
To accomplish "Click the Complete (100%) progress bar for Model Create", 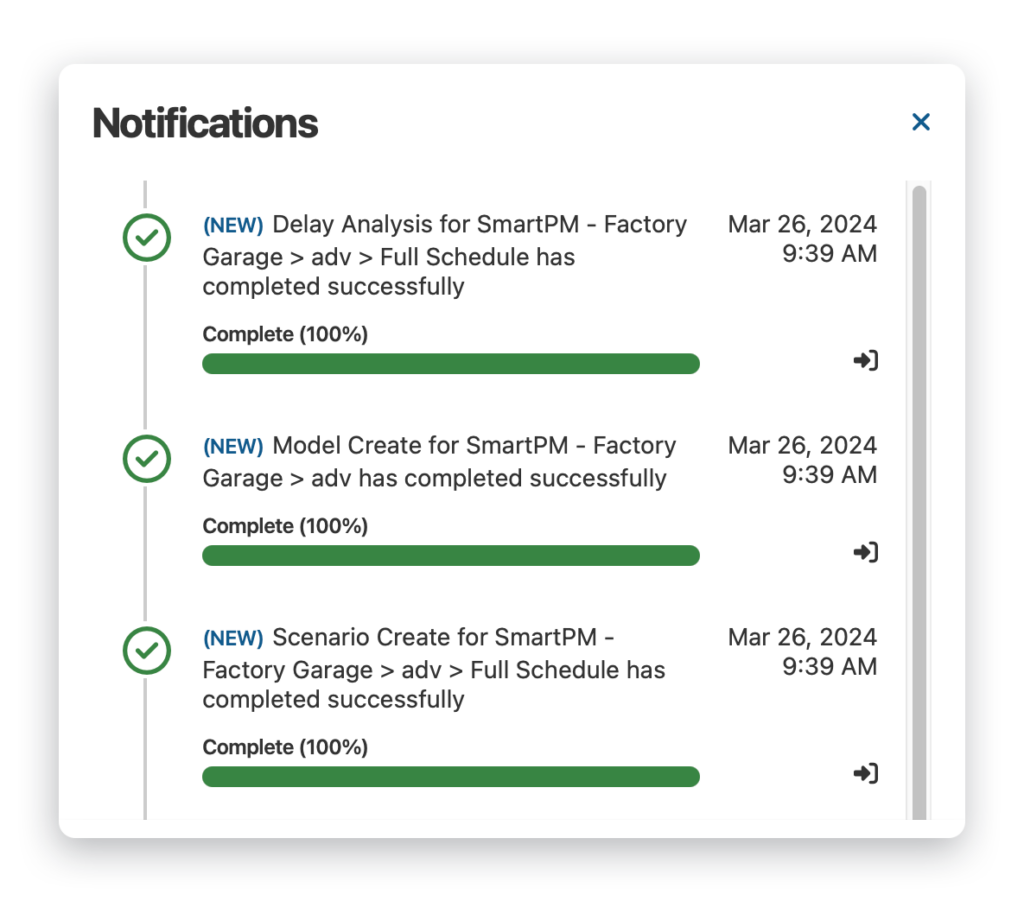I will 450,555.
